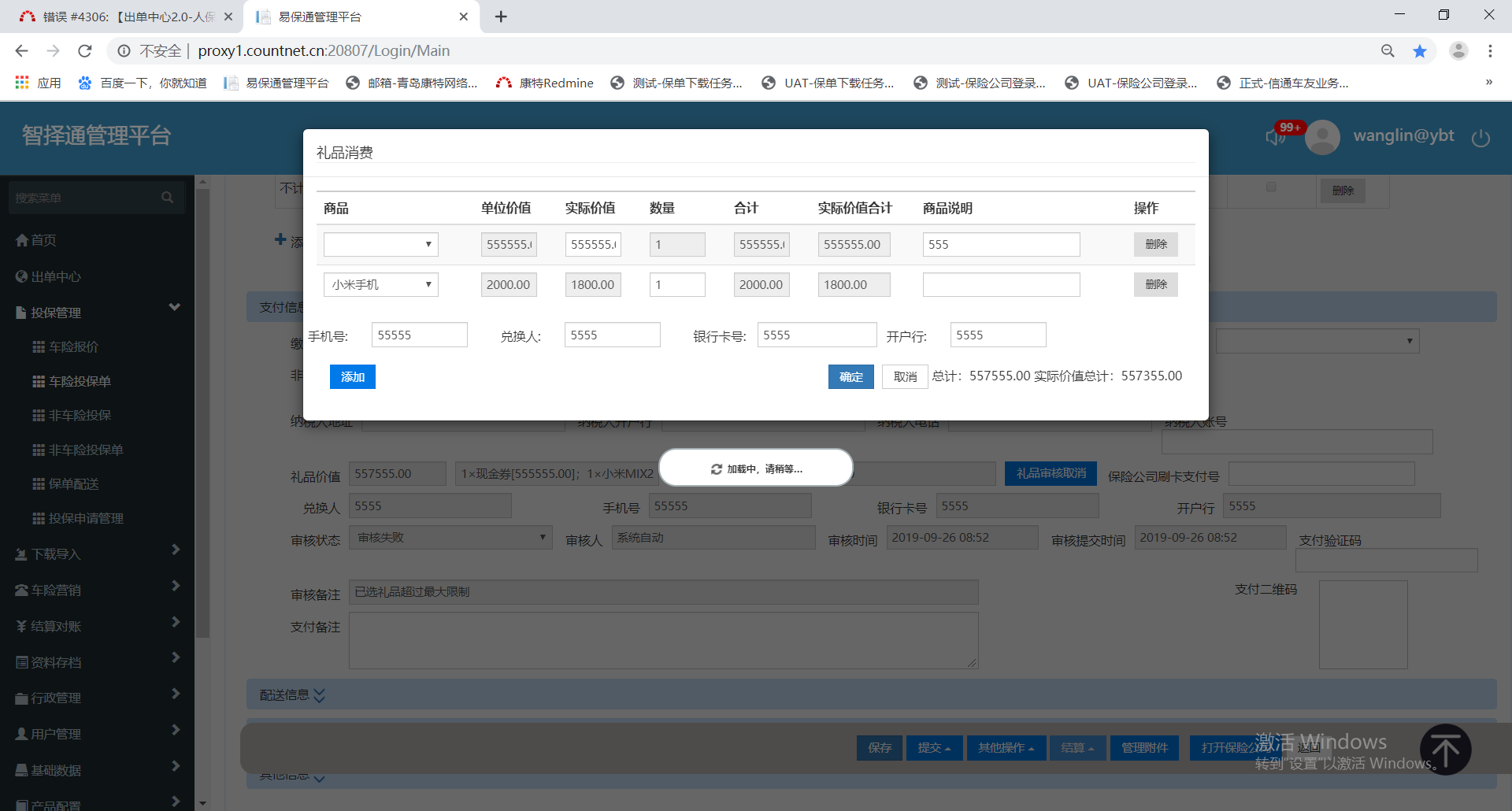Bookmark page with star icon
The width and height of the screenshot is (1512, 811).
click(1420, 51)
